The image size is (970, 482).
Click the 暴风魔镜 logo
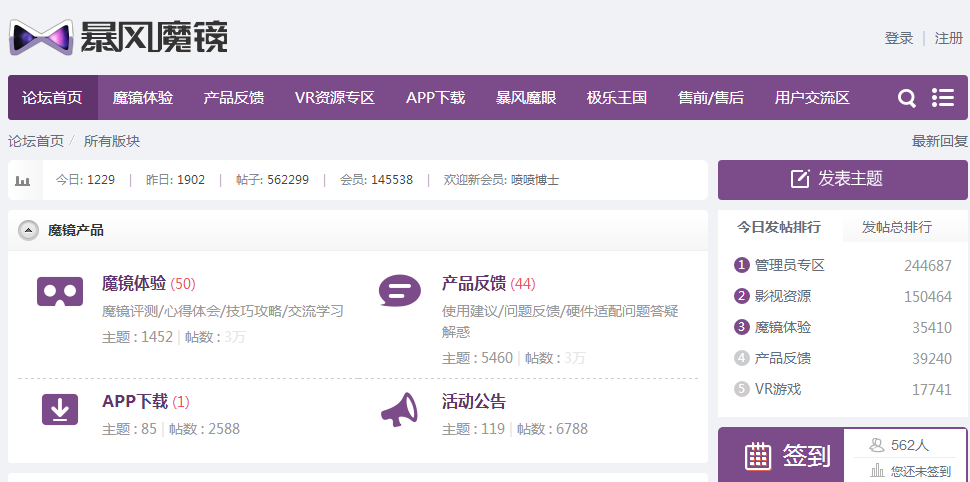pyautogui.click(x=118, y=37)
